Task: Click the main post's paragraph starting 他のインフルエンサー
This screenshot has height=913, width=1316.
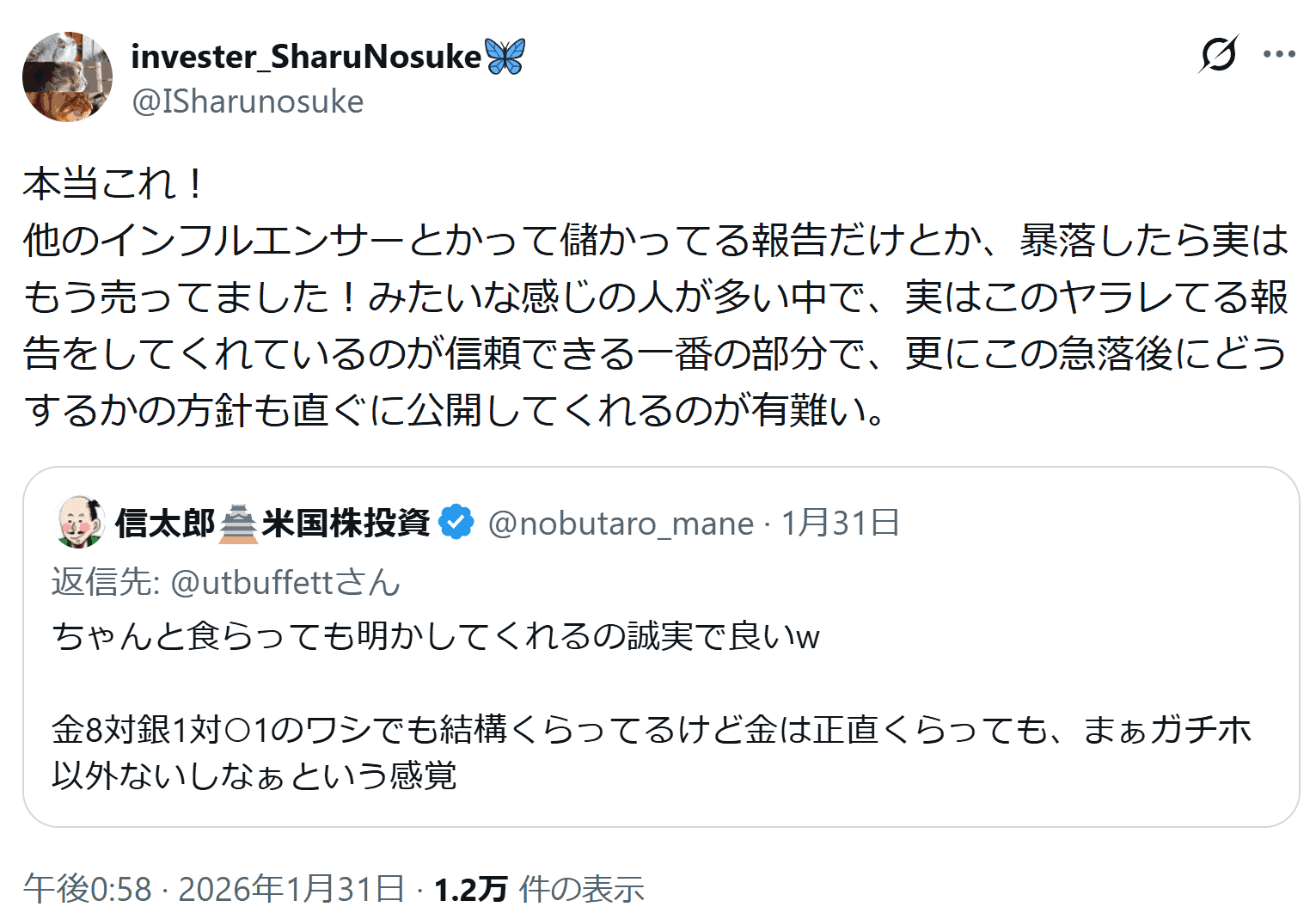Action: (655, 325)
